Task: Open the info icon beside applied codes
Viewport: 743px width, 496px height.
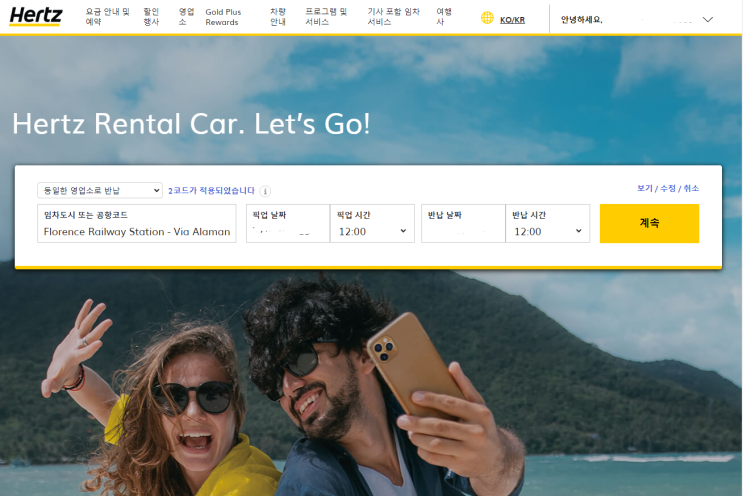Action: coord(265,191)
